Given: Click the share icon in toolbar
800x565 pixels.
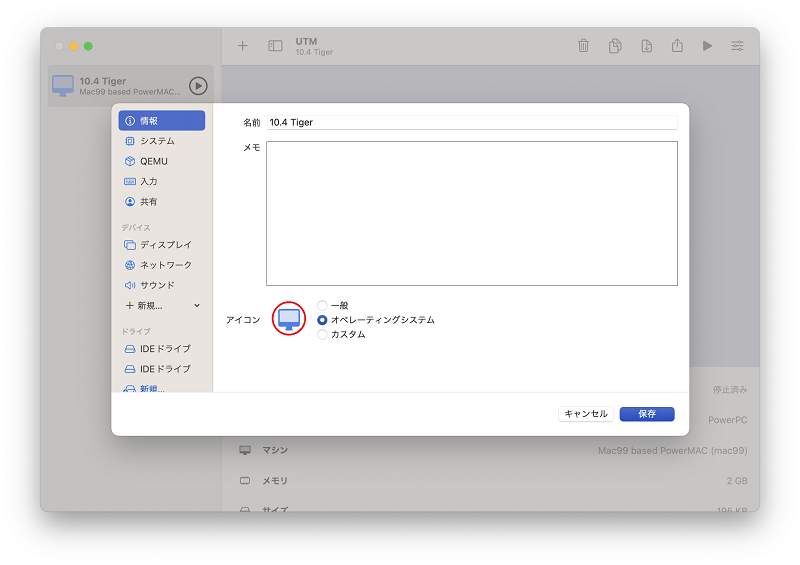Looking at the screenshot, I should [x=677, y=45].
